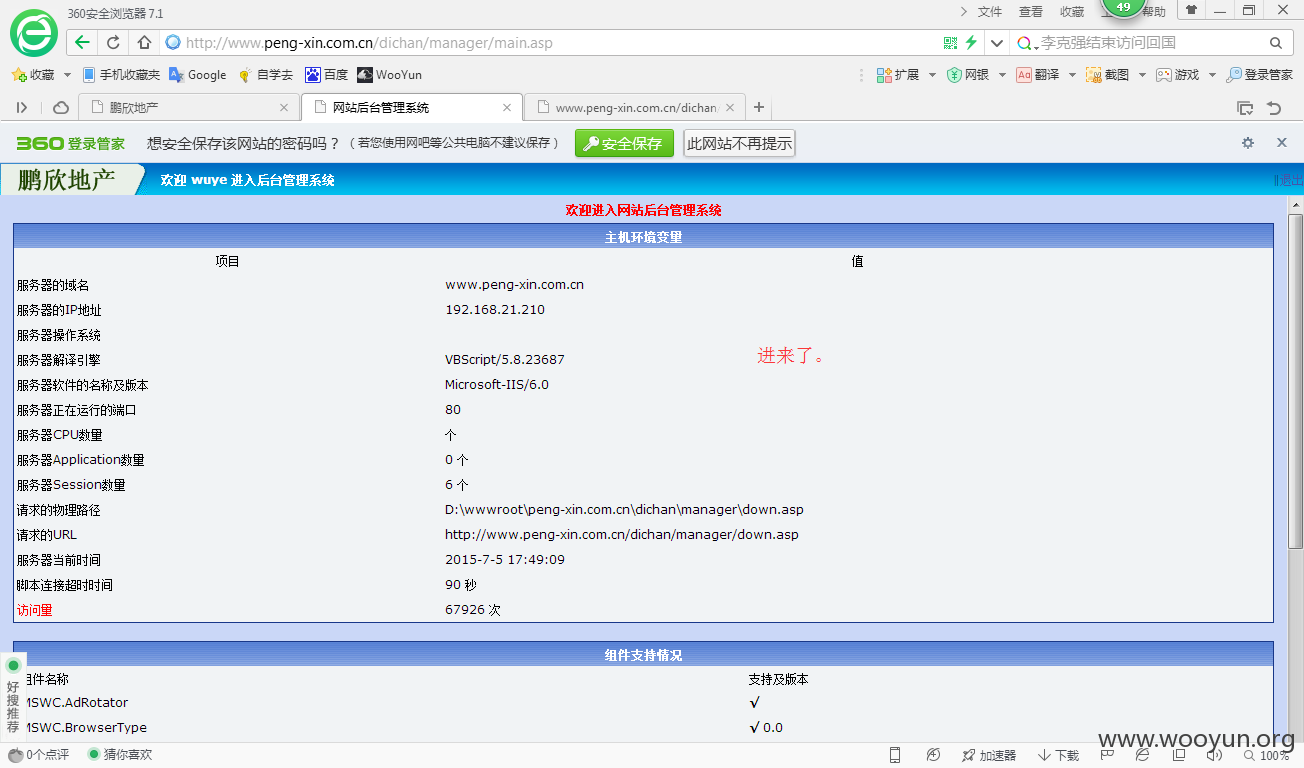The image size is (1304, 768).
Task: Expand the 扩展 dropdown arrow
Action: (x=932, y=75)
